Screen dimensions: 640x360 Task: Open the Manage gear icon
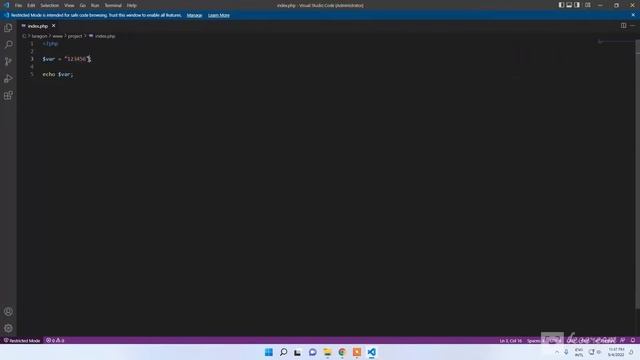pyautogui.click(x=8, y=328)
